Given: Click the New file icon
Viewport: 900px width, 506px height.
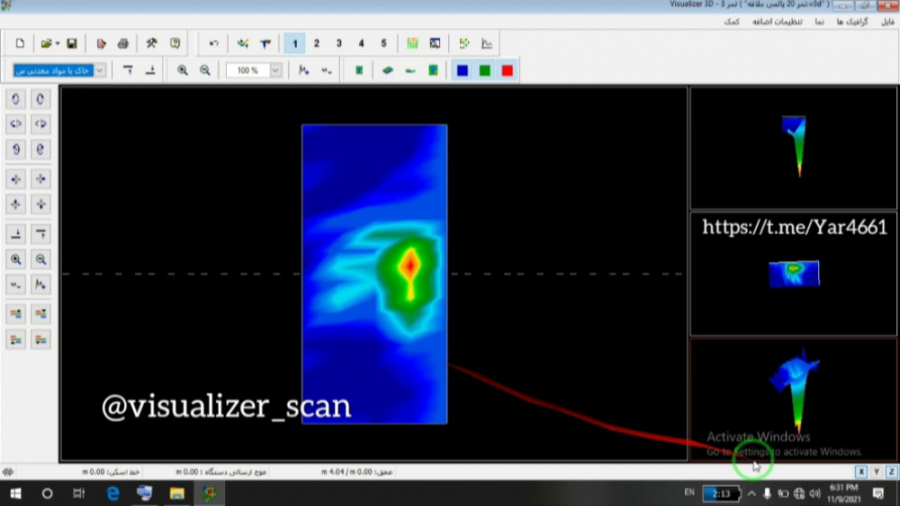Looking at the screenshot, I should coord(20,44).
